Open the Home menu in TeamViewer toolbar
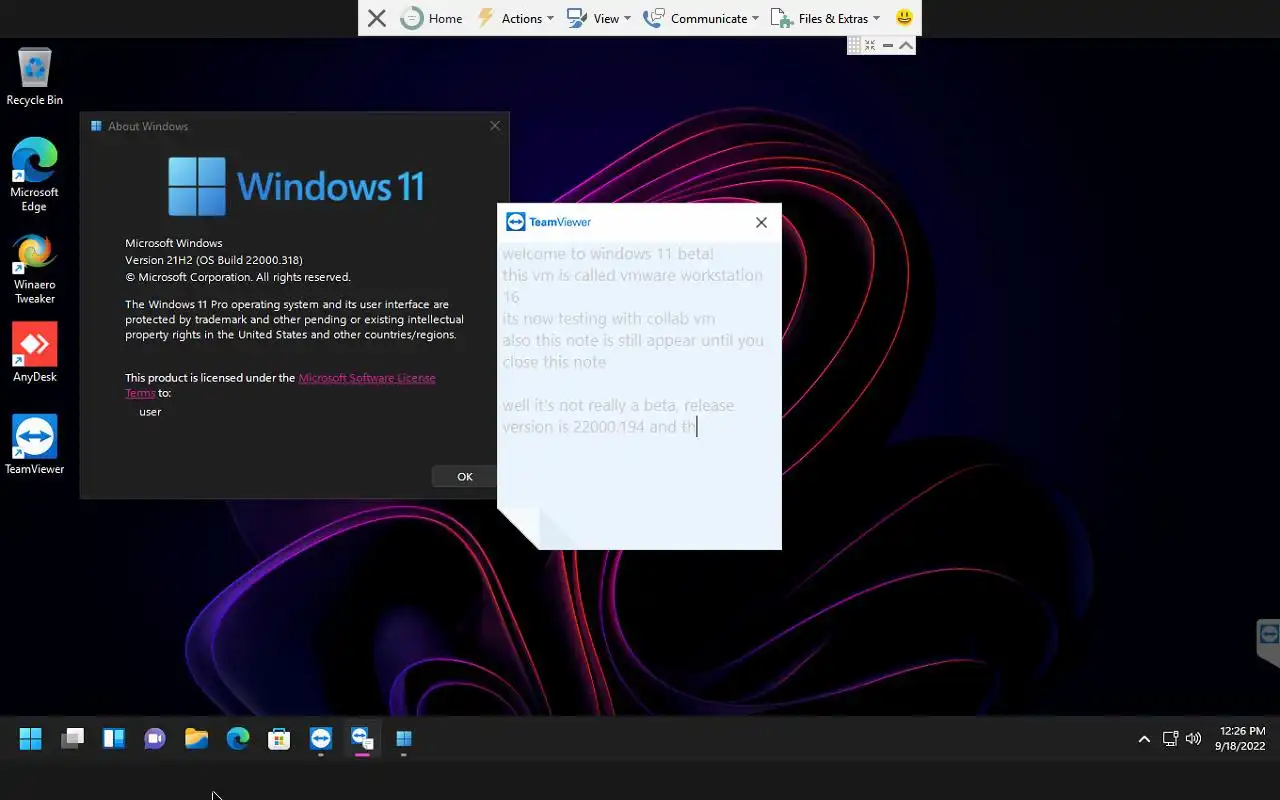 coord(431,18)
